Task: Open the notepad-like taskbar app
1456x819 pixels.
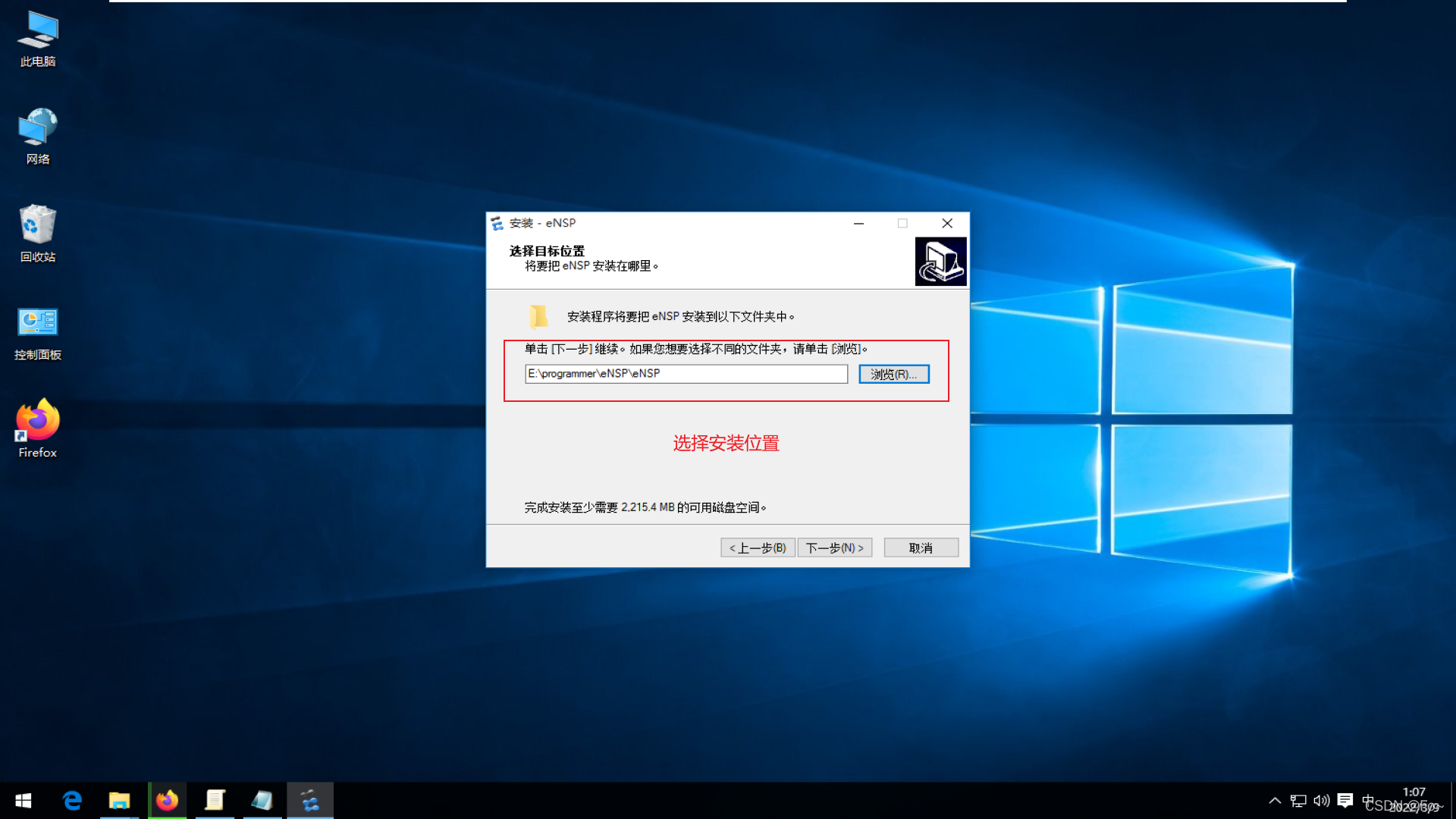Action: 215,801
